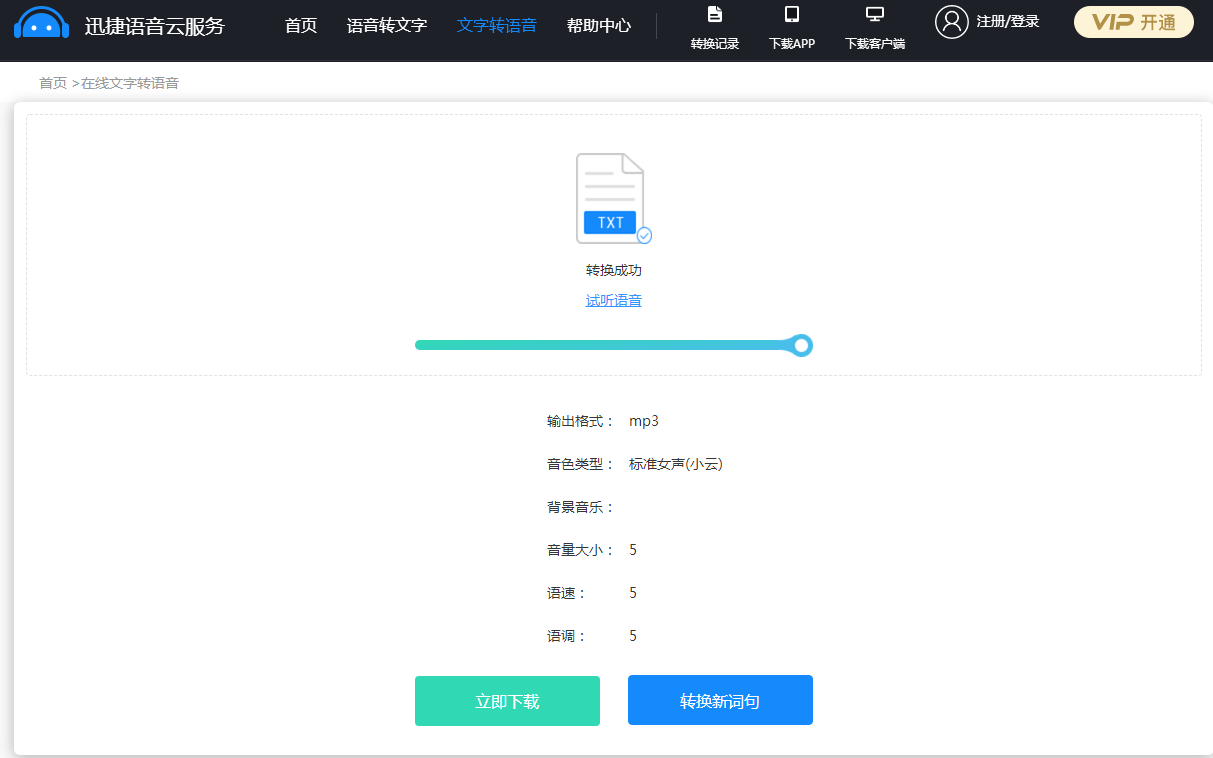Viewport: 1213px width, 758px height.
Task: Open the 转换记录 document icon
Action: point(715,14)
